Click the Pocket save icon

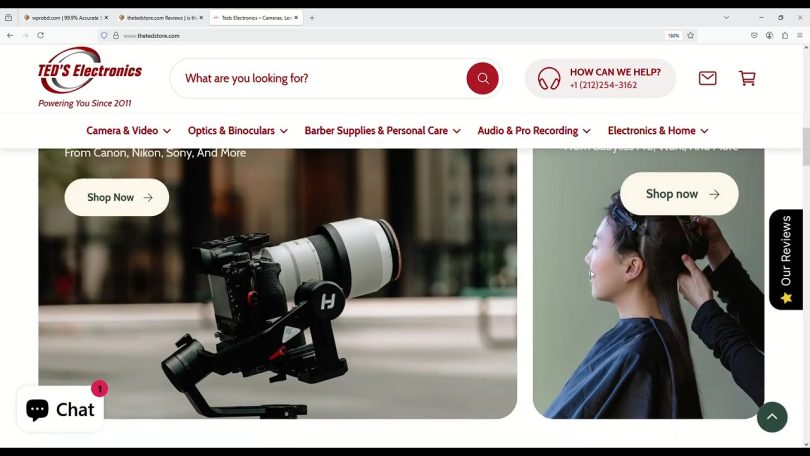(x=754, y=36)
